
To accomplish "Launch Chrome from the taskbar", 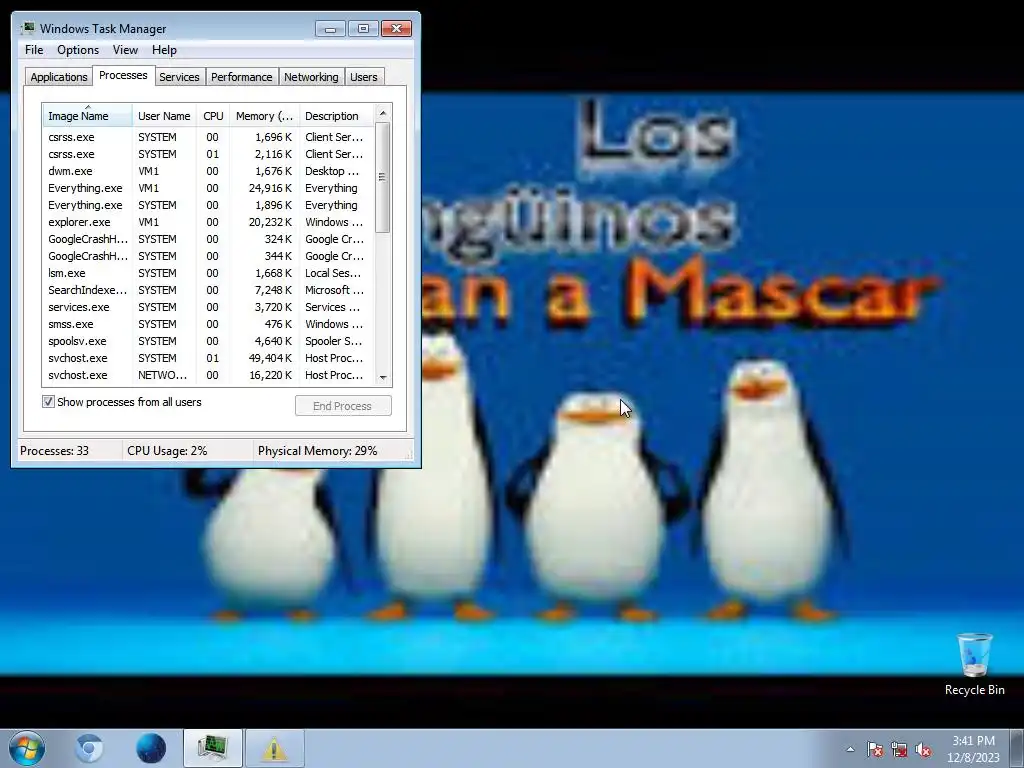I will click(x=89, y=748).
